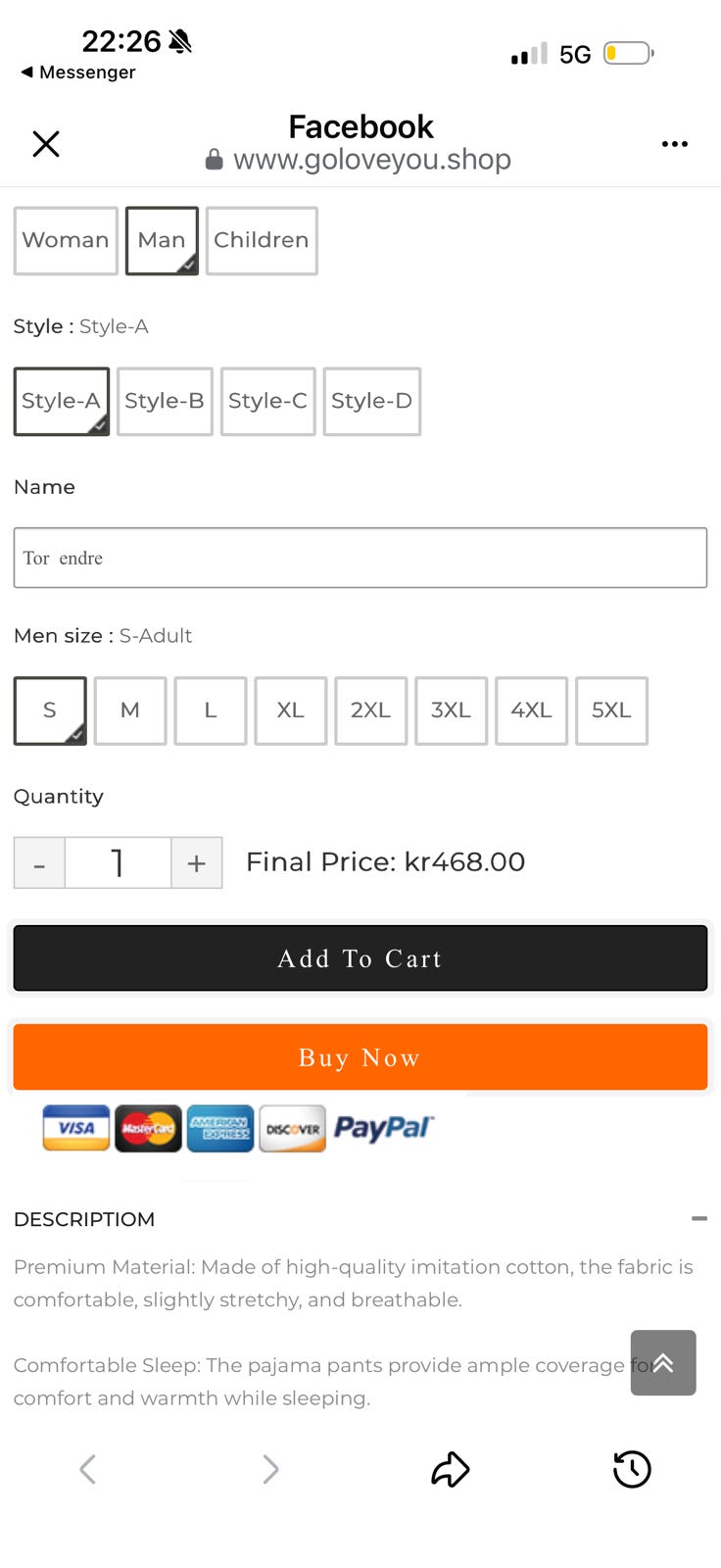Collapse the DESCRIPTIOM section
This screenshot has height=1568, width=721.
click(x=699, y=1218)
